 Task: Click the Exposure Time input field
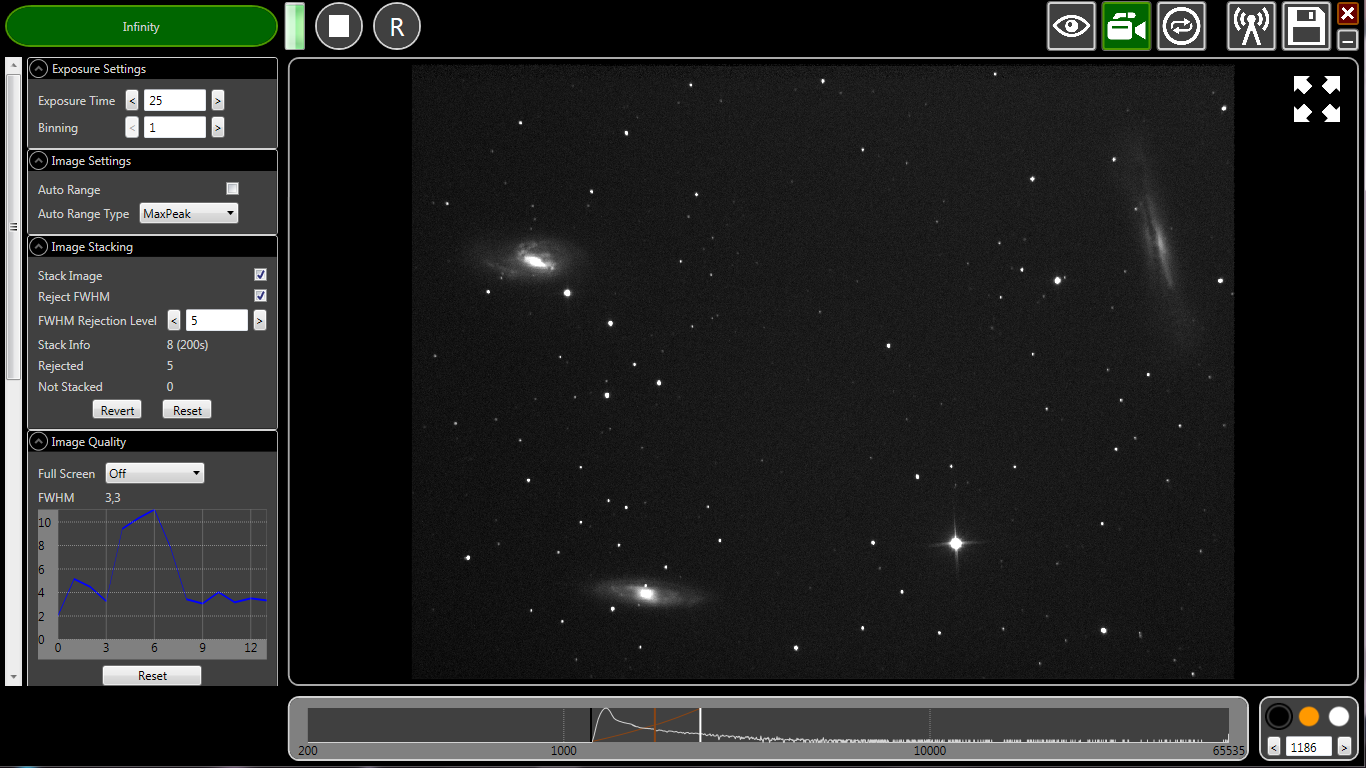(175, 101)
